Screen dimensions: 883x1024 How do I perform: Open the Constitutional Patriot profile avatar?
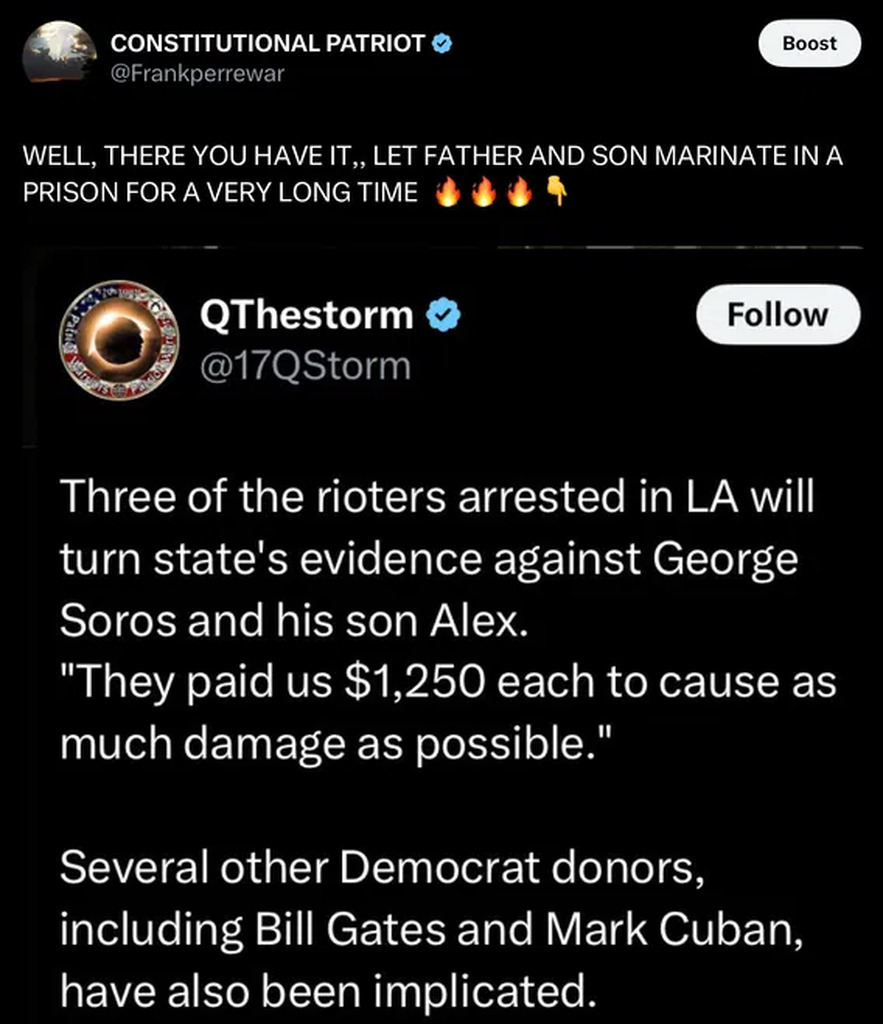[58, 56]
